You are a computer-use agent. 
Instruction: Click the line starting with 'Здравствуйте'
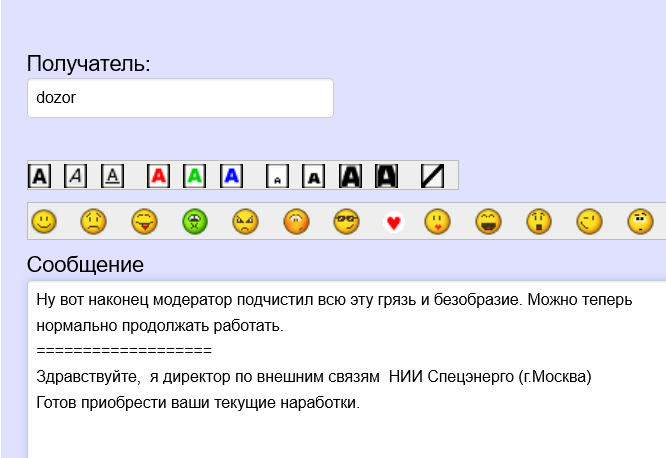pos(314,376)
